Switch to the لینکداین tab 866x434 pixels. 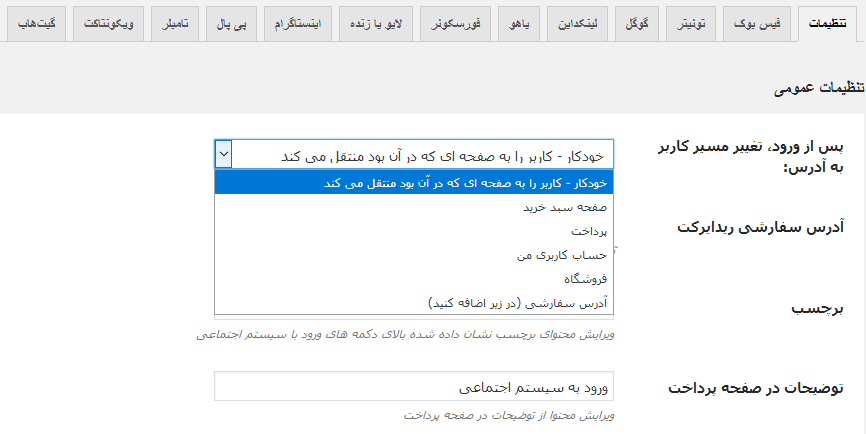(577, 24)
